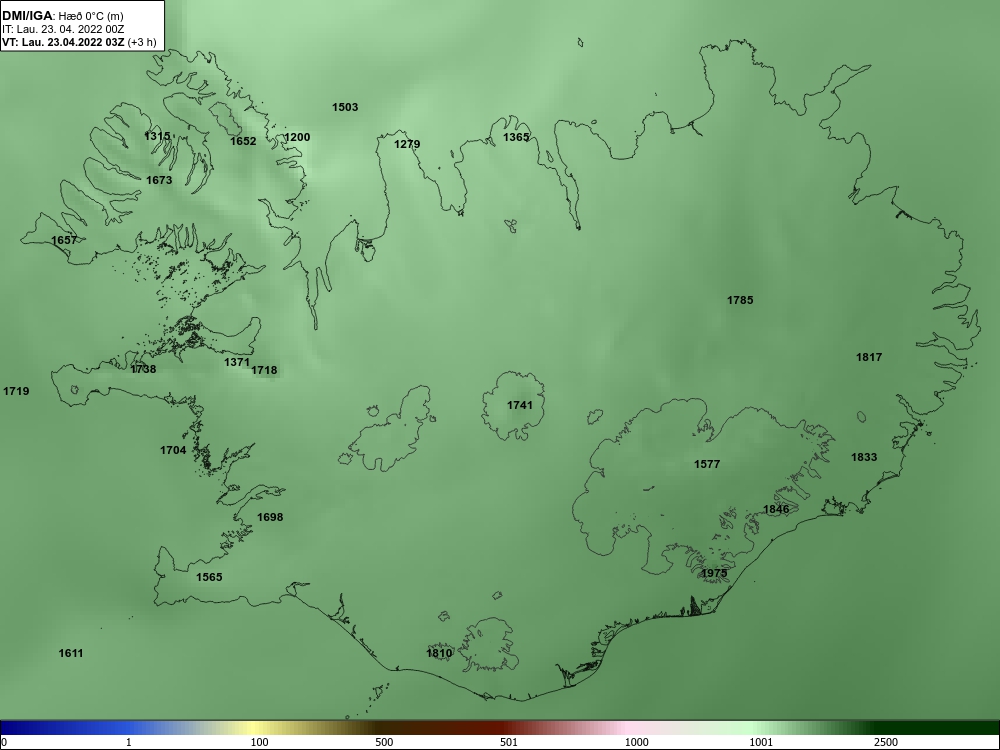Click the 1718 value label
The image size is (1000, 750).
pyautogui.click(x=264, y=370)
